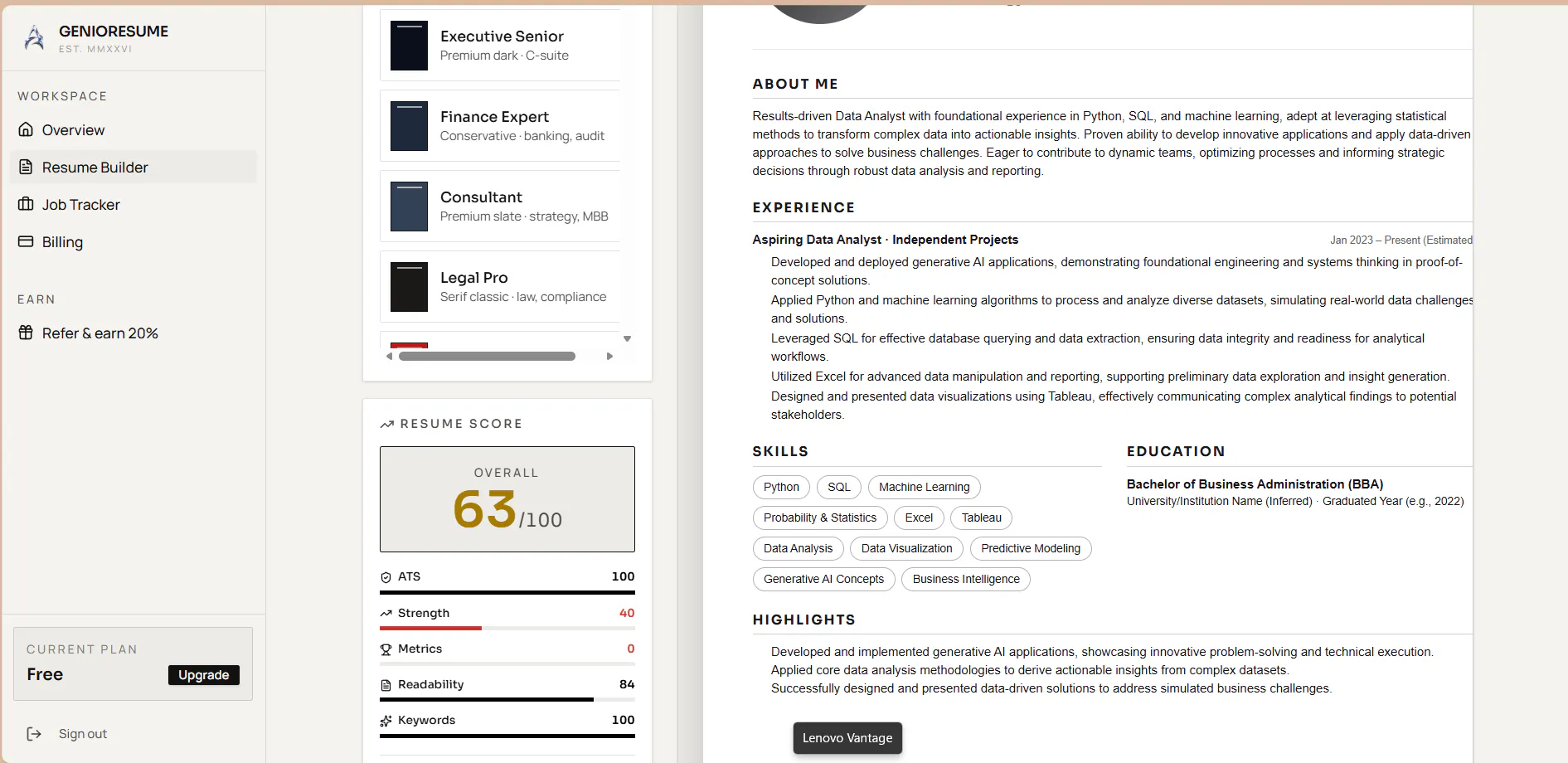Click the Machine Learning skill chip
The image size is (1568, 763).
pos(925,488)
